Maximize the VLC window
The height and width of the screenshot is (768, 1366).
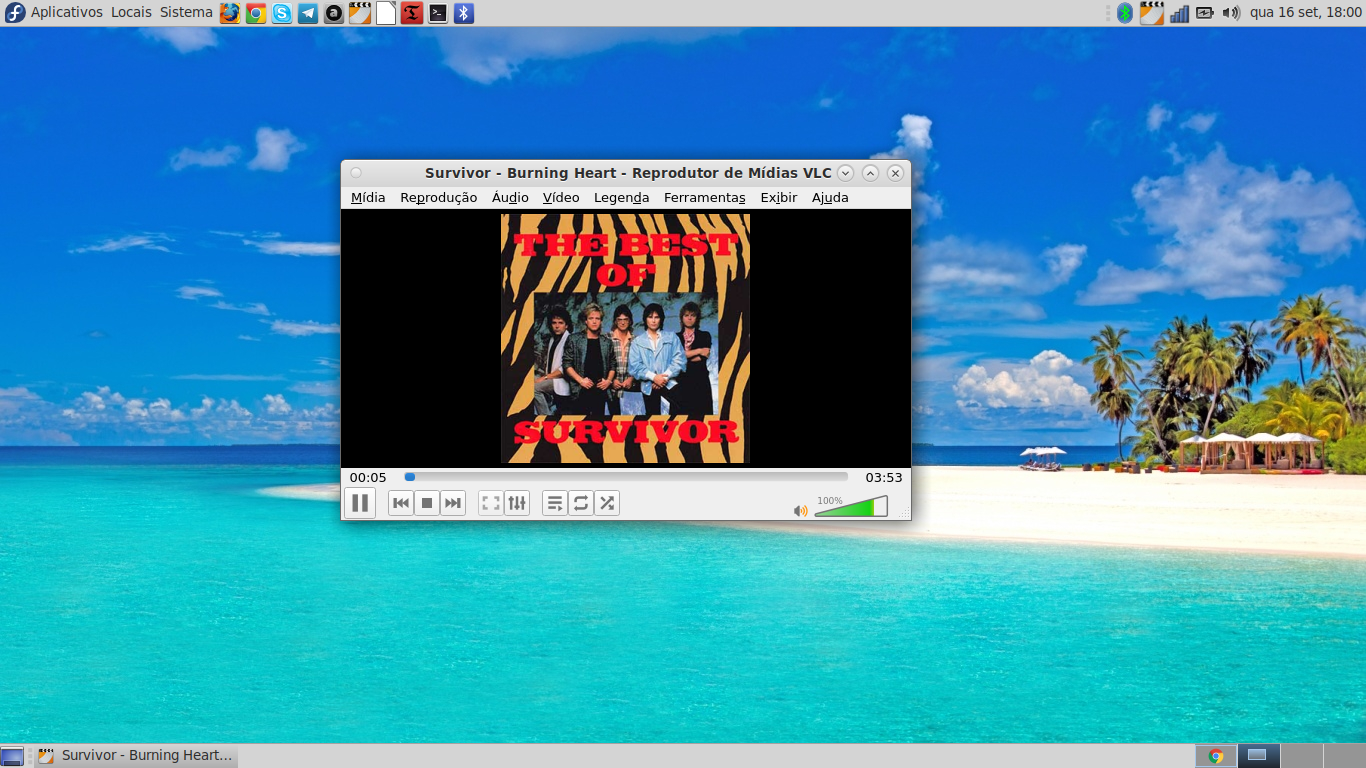[x=870, y=173]
